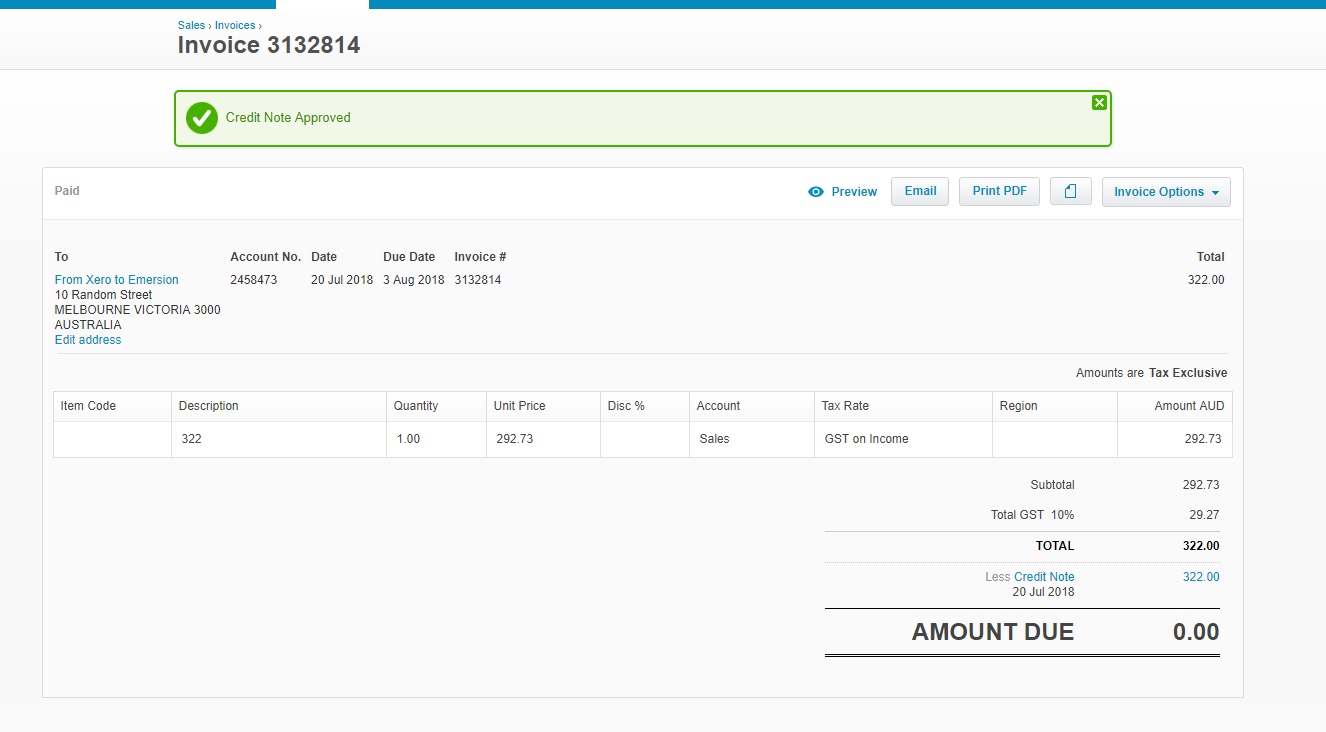Click the Sales account cell
The image size is (1326, 732).
click(751, 439)
